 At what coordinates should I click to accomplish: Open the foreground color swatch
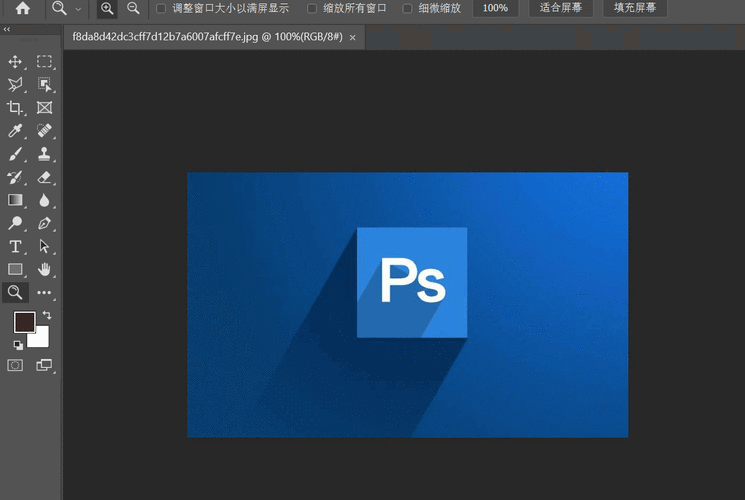(24, 322)
